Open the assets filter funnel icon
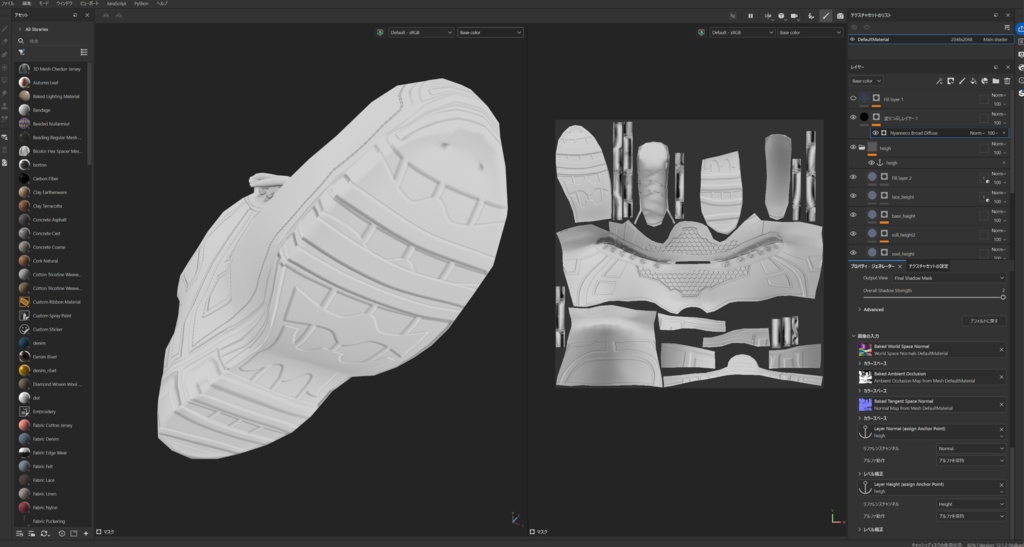Image resolution: width=1024 pixels, height=547 pixels. pyautogui.click(x=22, y=52)
